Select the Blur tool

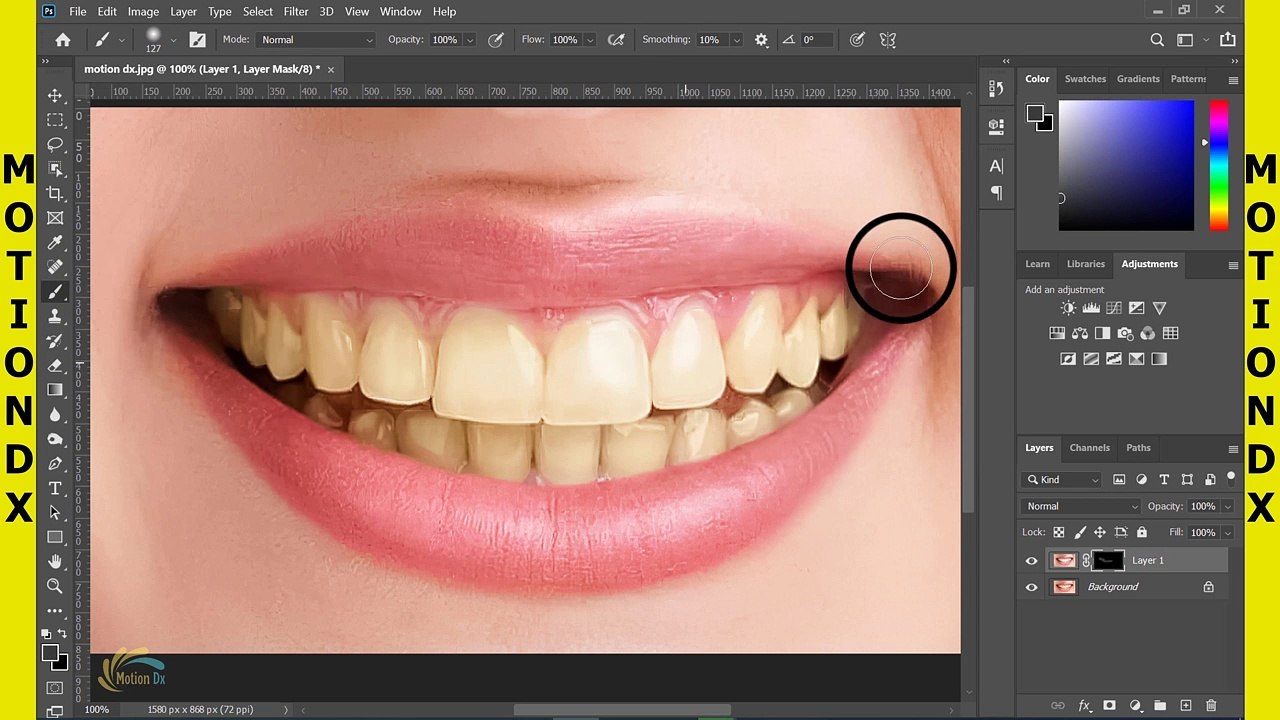(x=55, y=414)
